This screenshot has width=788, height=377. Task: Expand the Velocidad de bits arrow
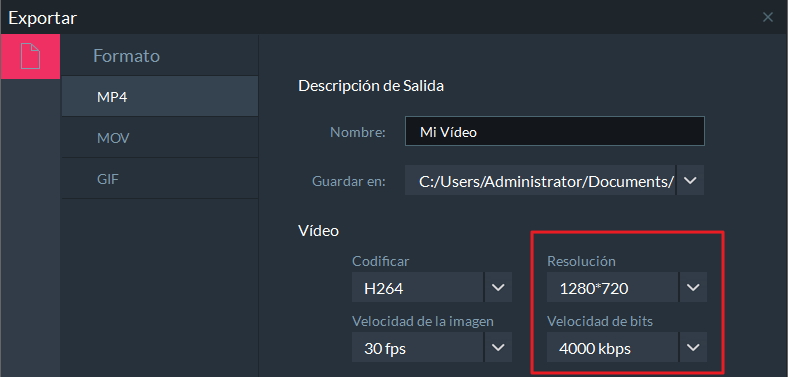(x=693, y=347)
